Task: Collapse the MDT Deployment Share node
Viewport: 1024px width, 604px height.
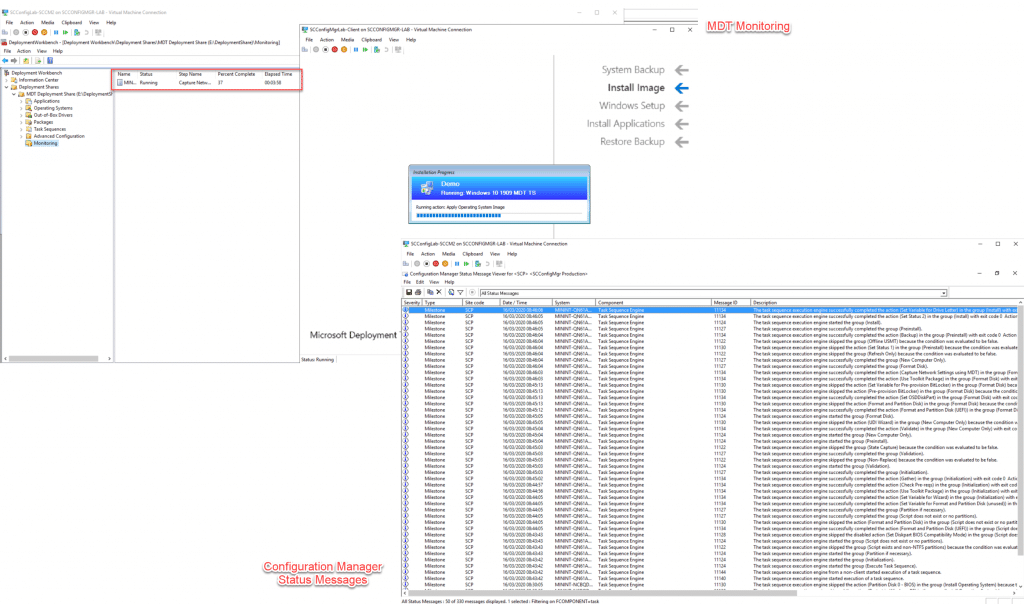Action: tap(13, 93)
